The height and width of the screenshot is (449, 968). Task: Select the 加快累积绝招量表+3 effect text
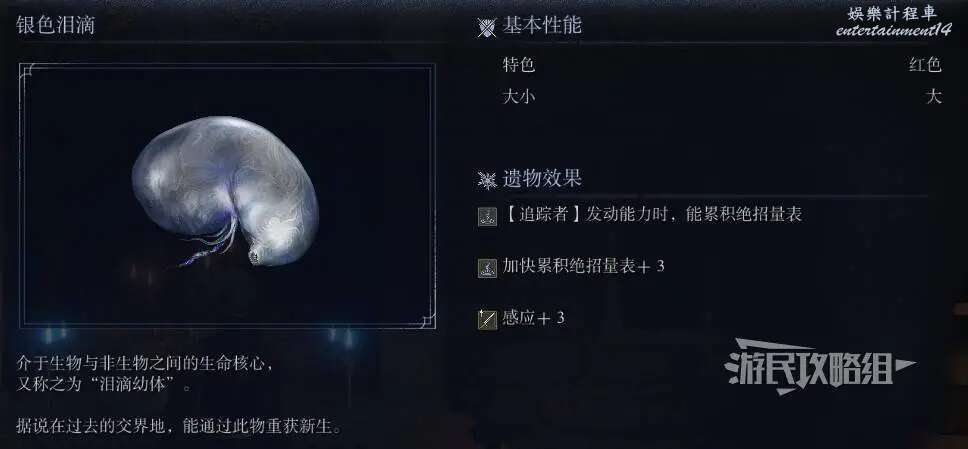[x=583, y=267]
